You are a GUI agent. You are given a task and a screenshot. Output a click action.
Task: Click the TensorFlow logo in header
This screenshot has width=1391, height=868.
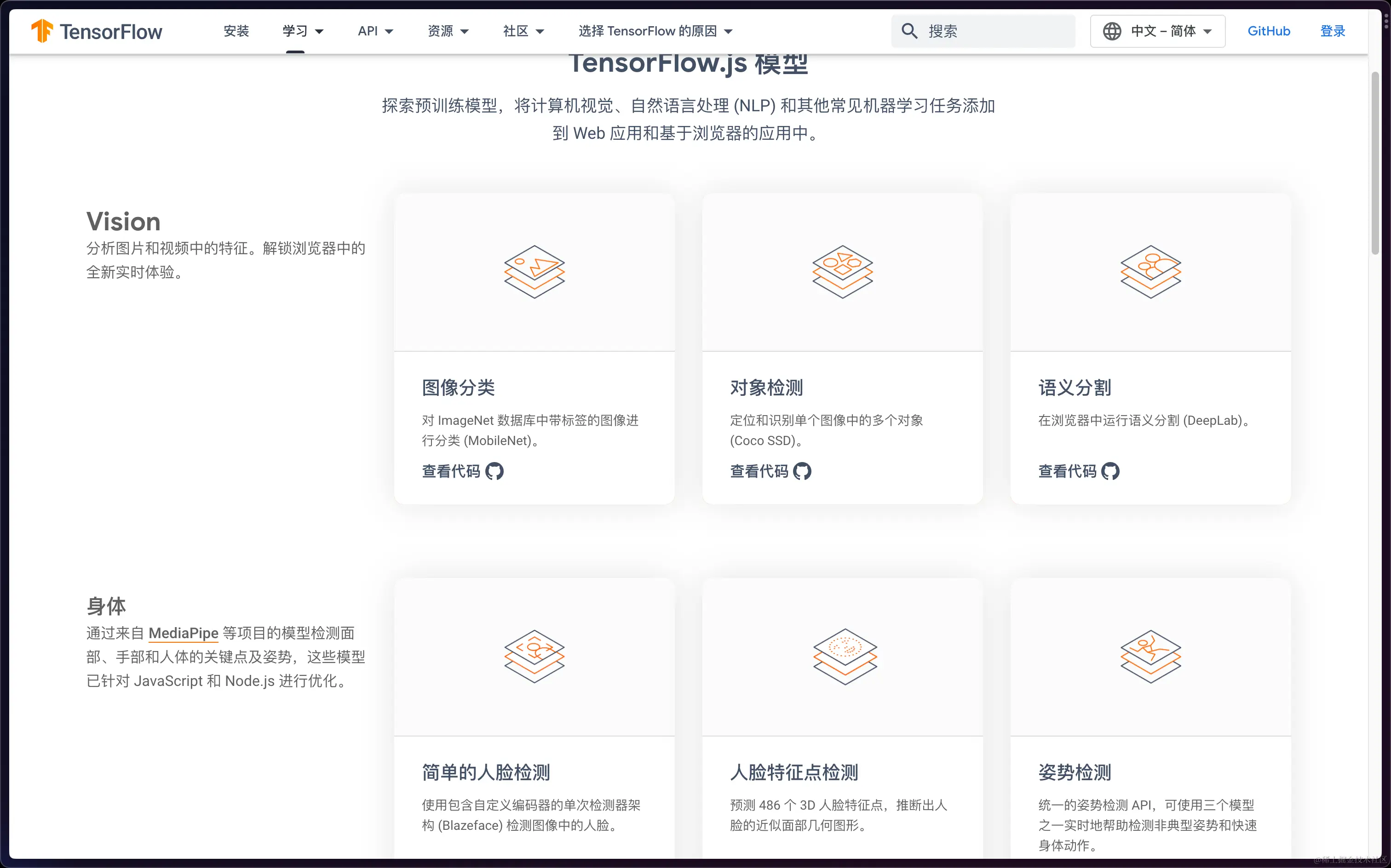[x=97, y=31]
